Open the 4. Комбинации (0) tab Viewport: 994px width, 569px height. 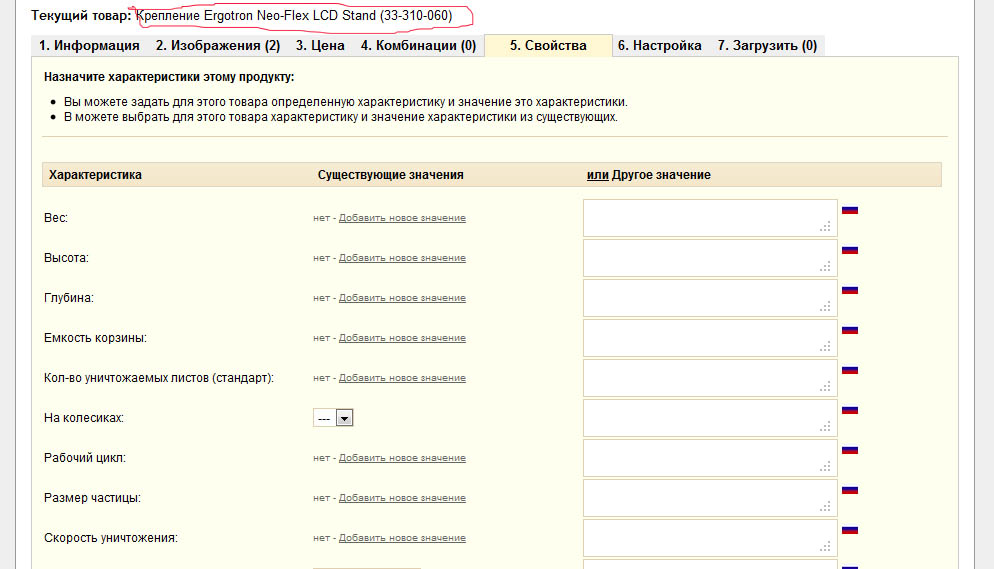pyautogui.click(x=418, y=46)
